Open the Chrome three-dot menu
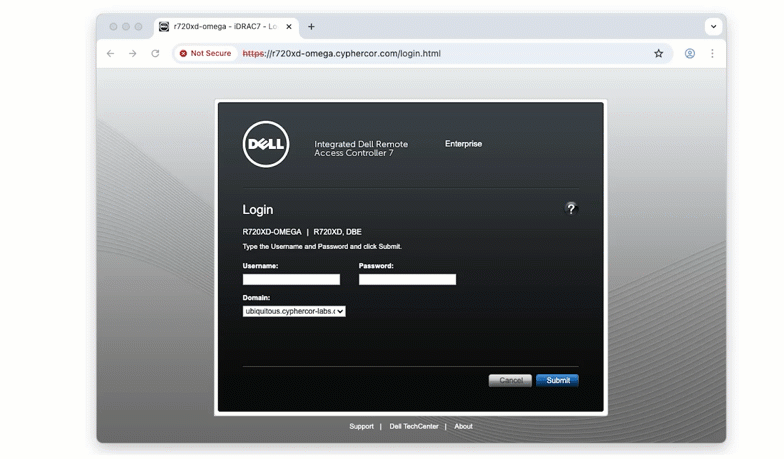The width and height of the screenshot is (784, 459). point(712,54)
